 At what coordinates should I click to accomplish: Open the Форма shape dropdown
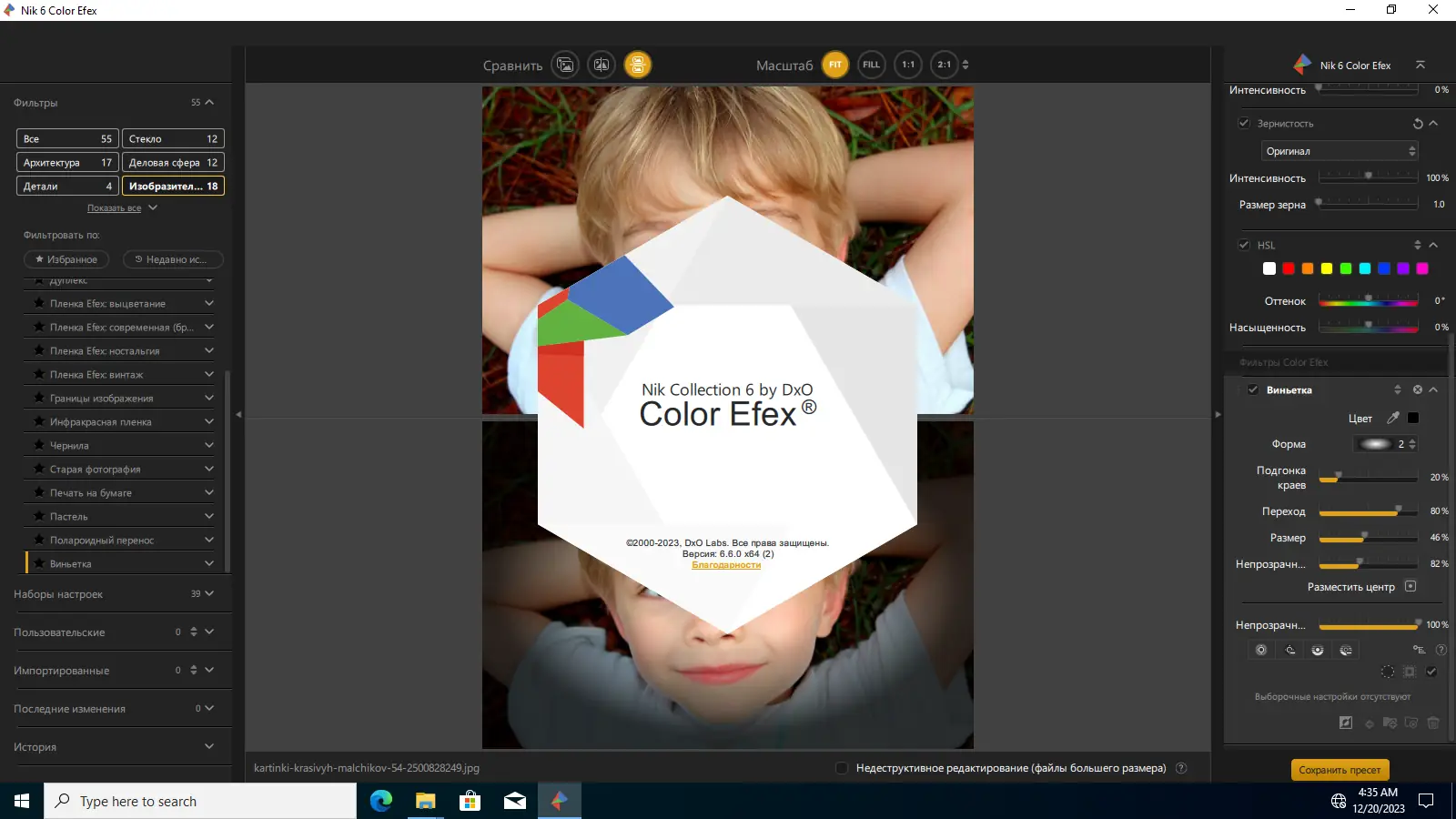tap(1386, 444)
